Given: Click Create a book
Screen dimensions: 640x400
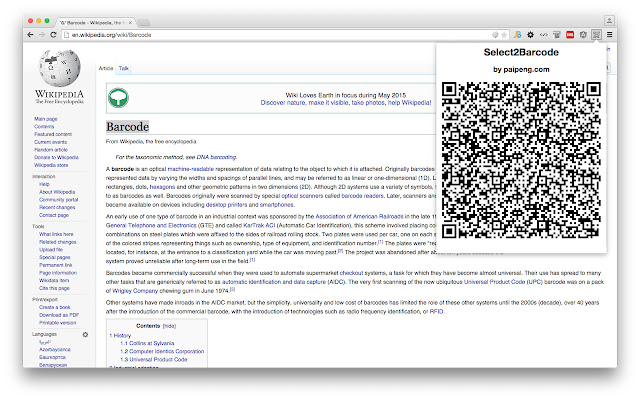Looking at the screenshot, I should tap(55, 307).
